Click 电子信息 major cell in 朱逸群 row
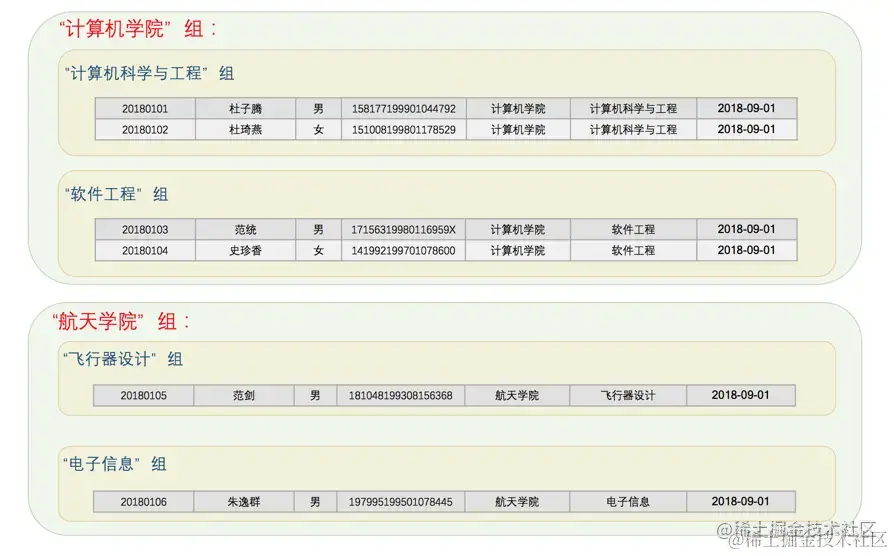 pos(628,502)
